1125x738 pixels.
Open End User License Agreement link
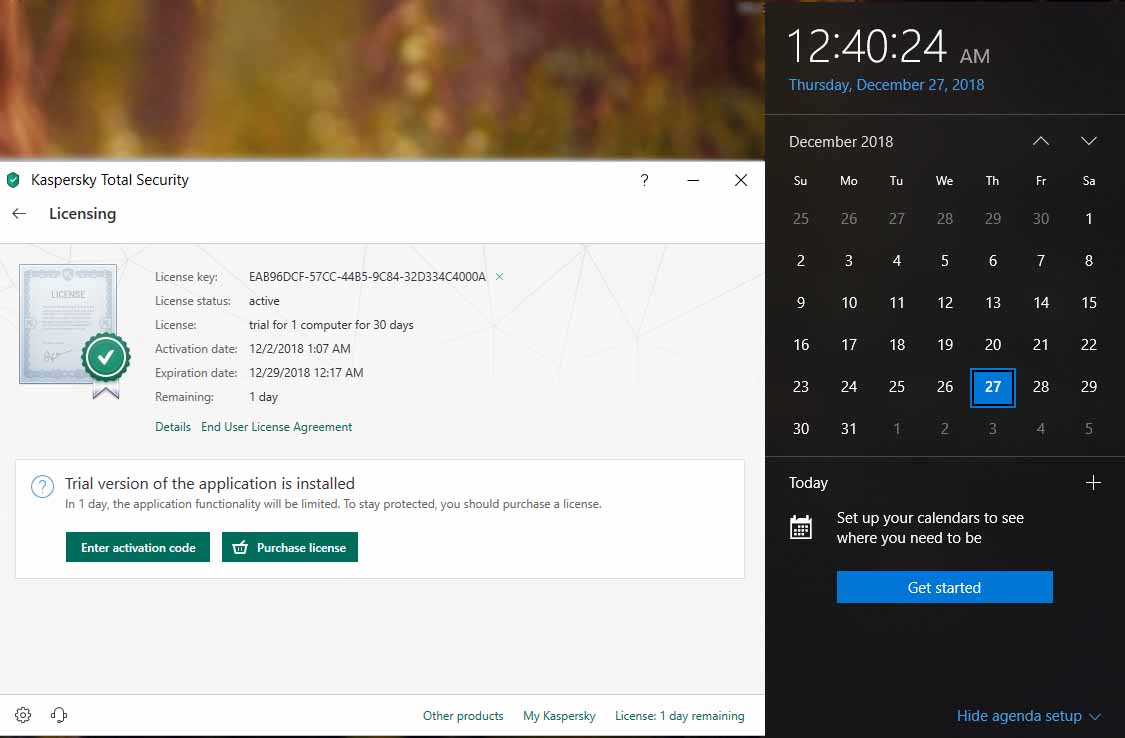coord(276,427)
